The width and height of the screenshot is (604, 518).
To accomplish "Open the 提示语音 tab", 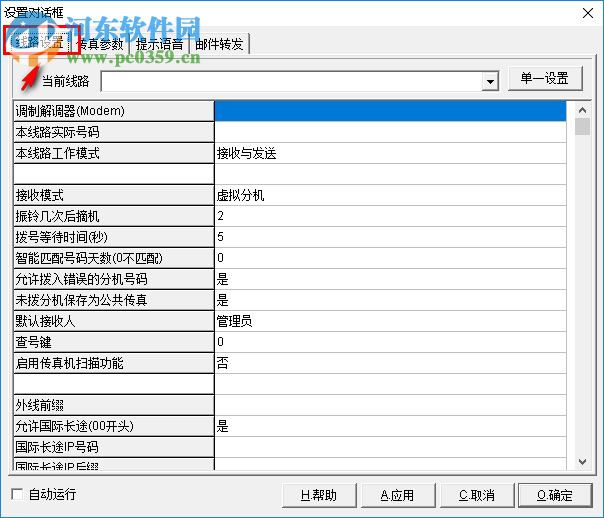I will 159,45.
